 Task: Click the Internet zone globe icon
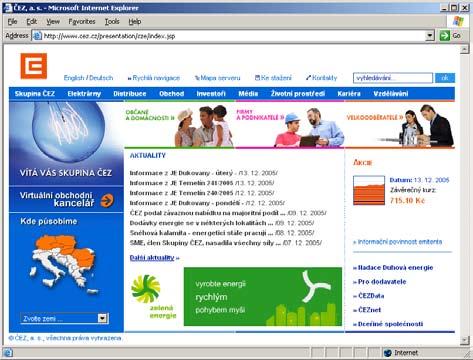coord(387,353)
